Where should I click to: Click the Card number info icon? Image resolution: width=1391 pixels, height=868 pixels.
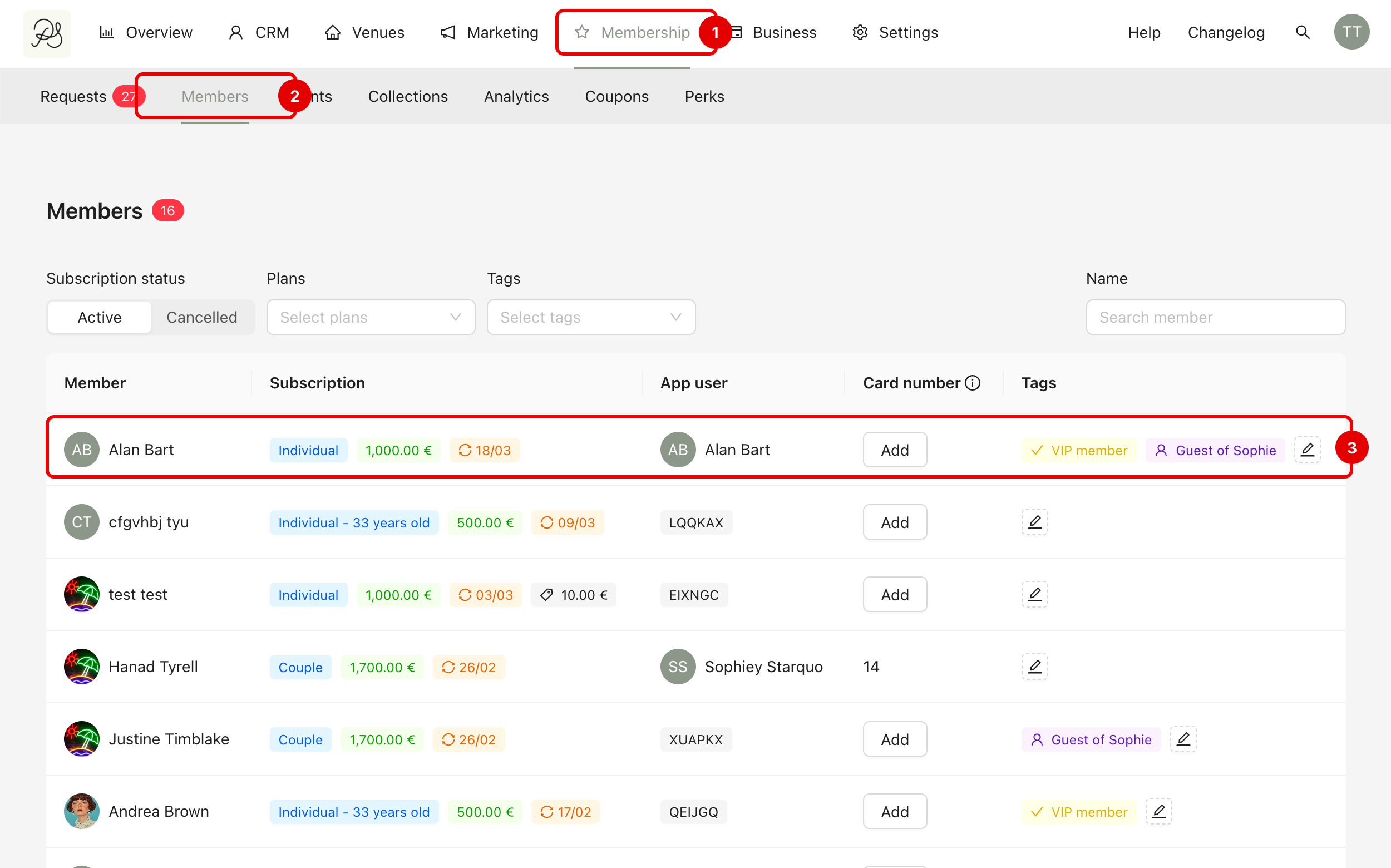pos(973,383)
